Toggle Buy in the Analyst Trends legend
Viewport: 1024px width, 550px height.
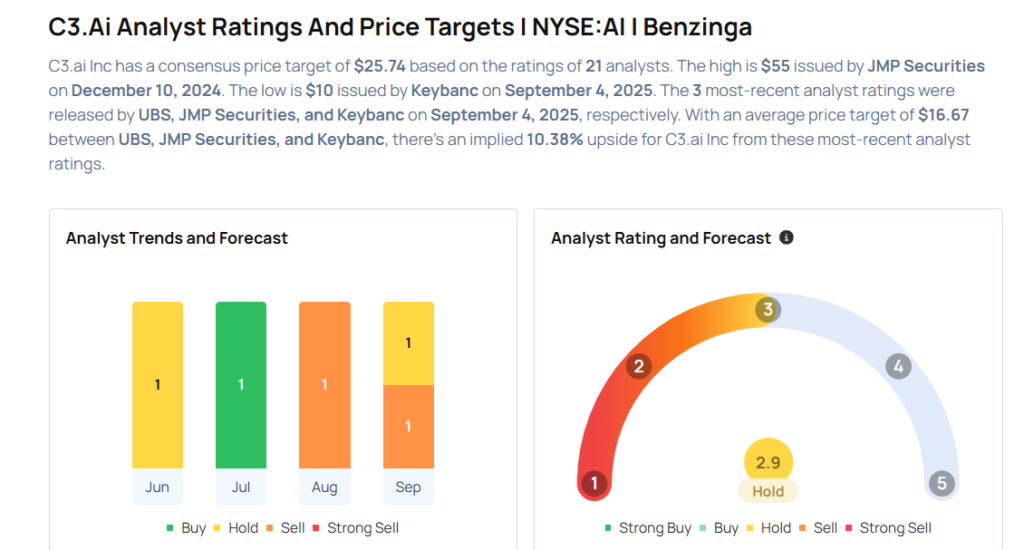186,527
